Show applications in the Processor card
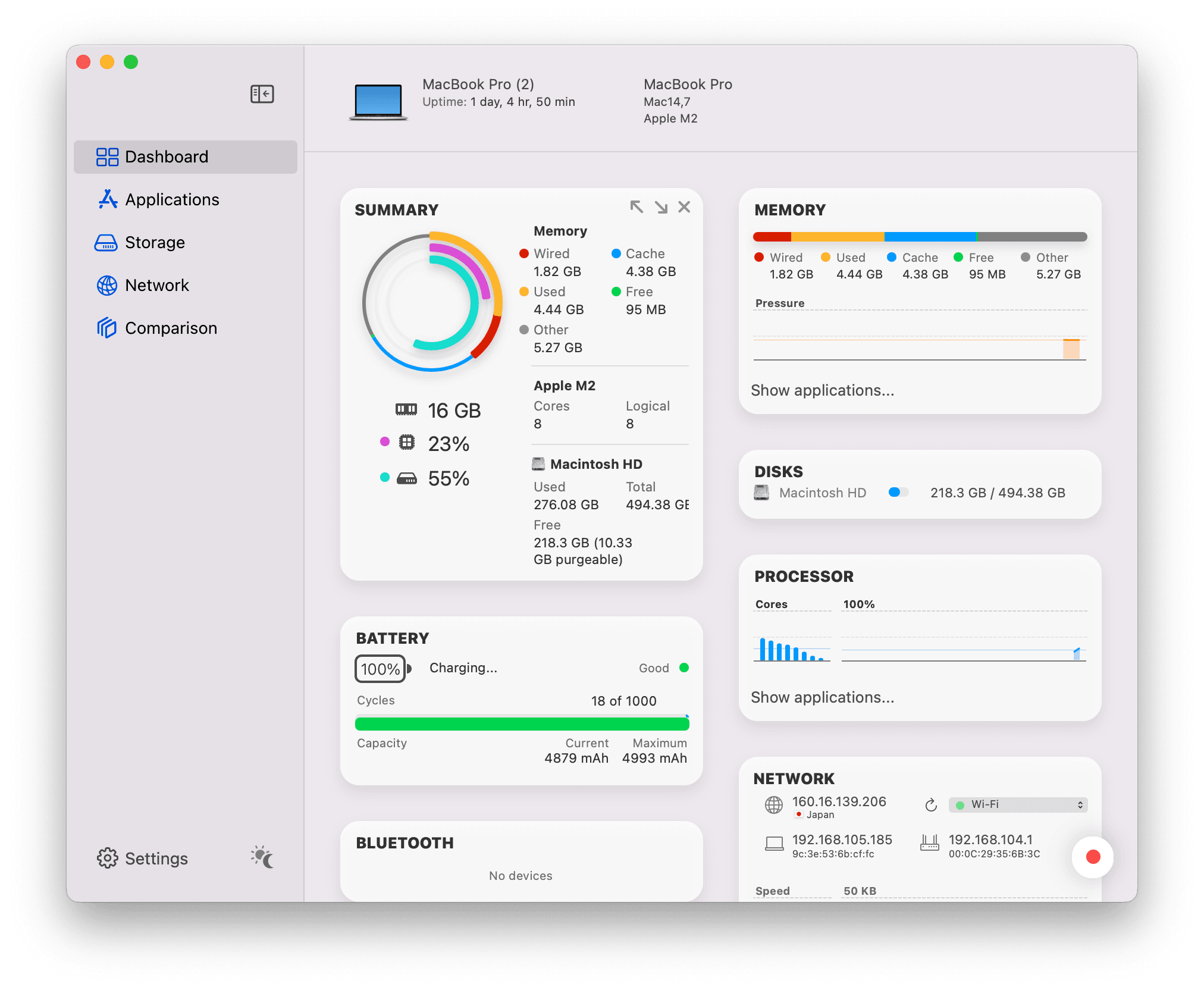This screenshot has height=990, width=1204. pos(822,697)
